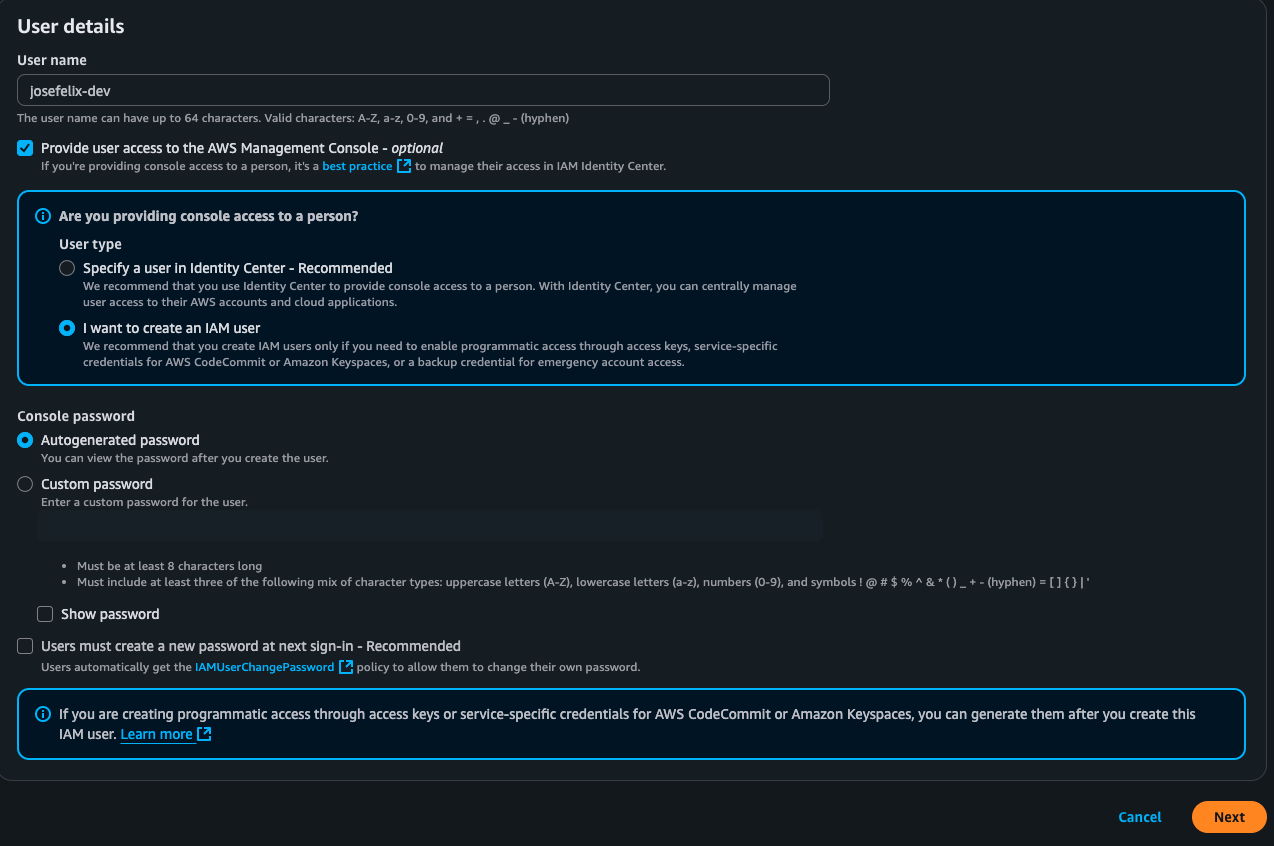
Task: Click the User type label
Action: point(90,244)
